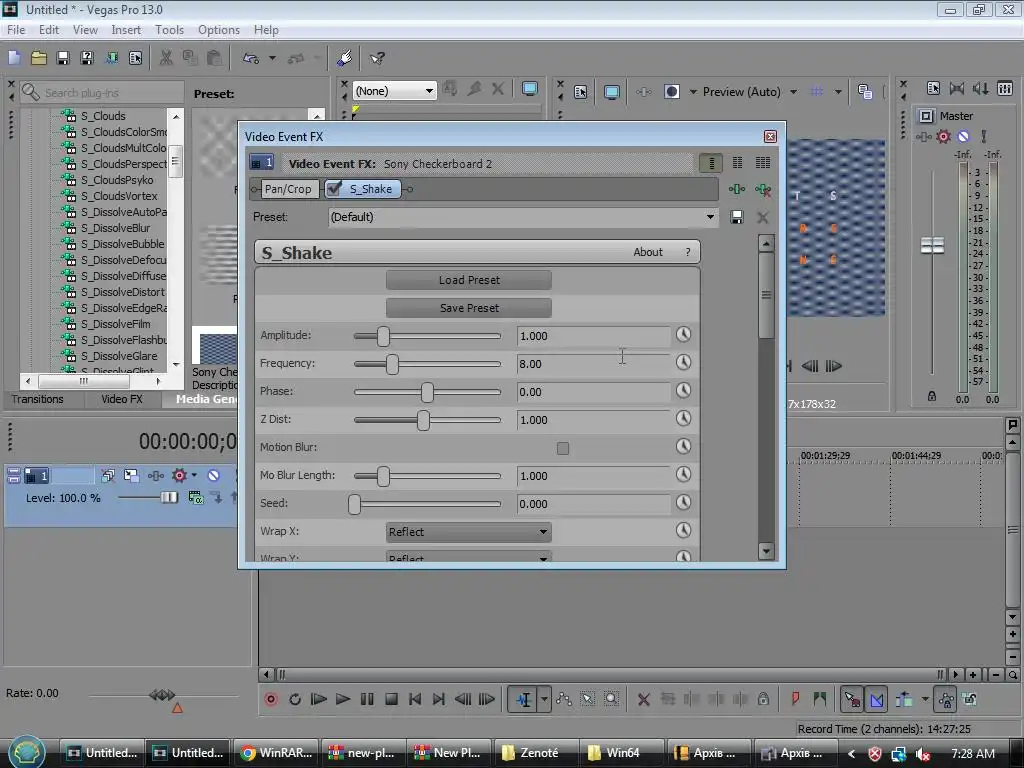Click the Record button in transport bar
Image resolution: width=1024 pixels, height=768 pixels.
[x=270, y=699]
